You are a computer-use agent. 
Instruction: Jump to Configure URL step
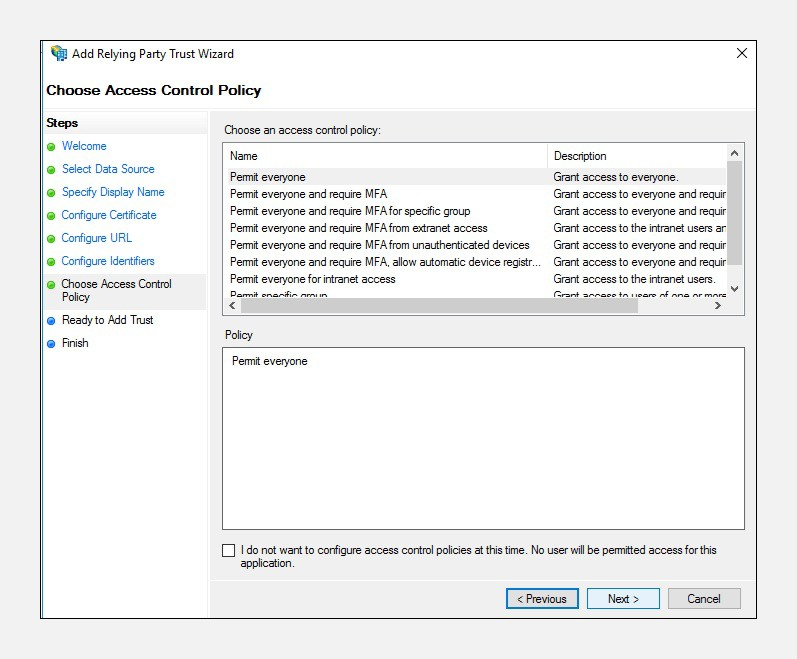pyautogui.click(x=96, y=238)
